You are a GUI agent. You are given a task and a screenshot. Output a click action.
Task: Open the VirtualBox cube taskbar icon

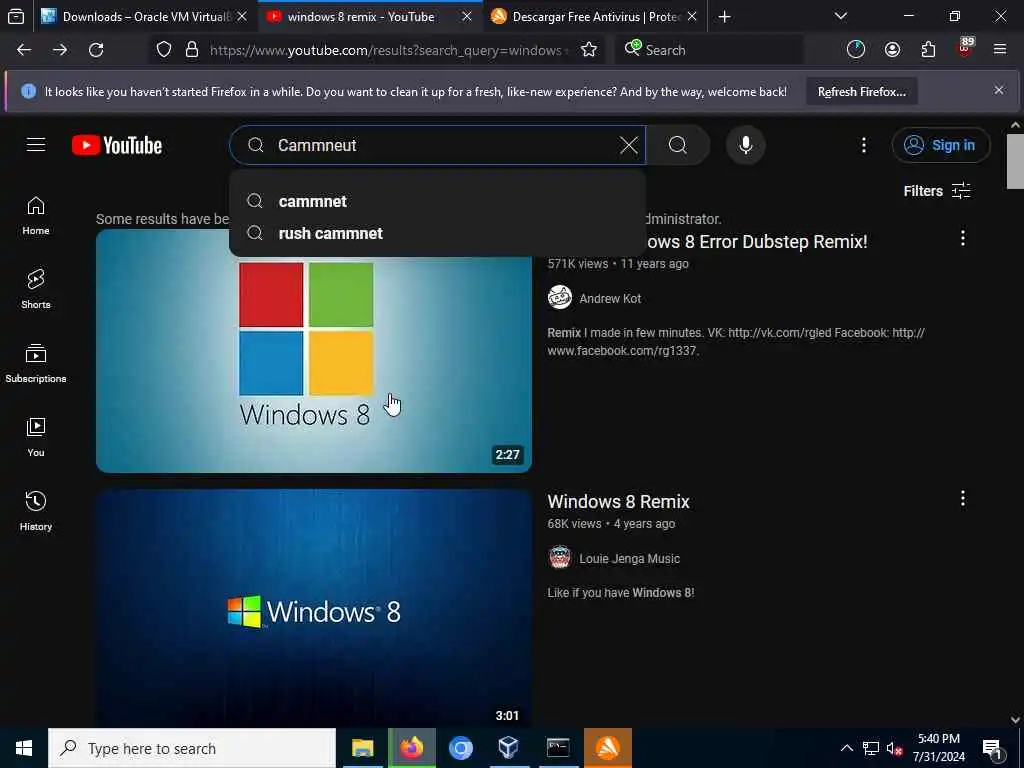[x=509, y=748]
